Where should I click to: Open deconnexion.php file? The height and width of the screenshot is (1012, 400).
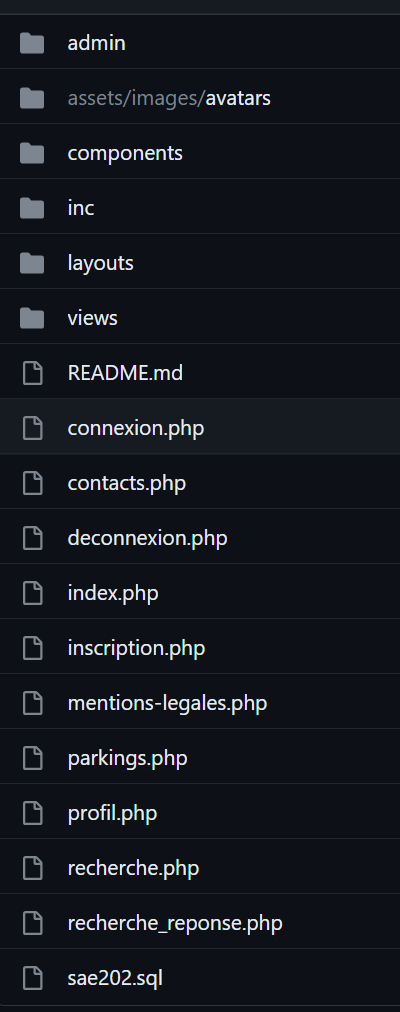(x=147, y=538)
